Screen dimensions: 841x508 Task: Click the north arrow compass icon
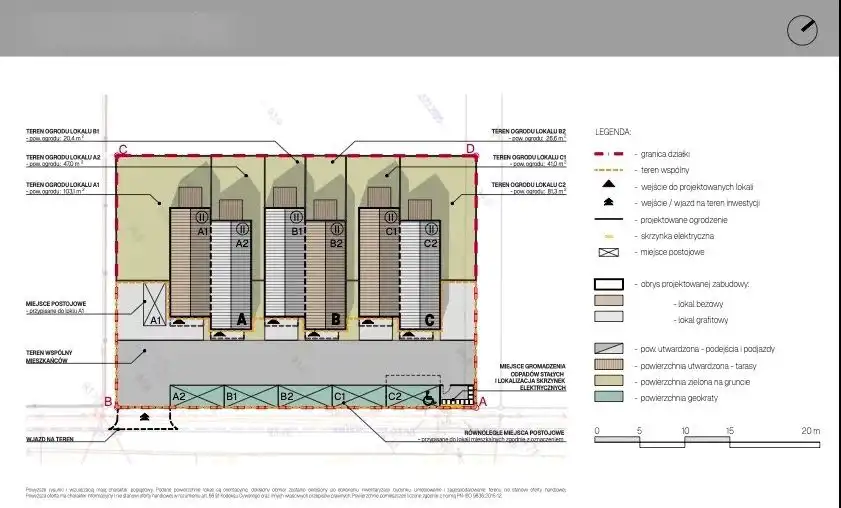[x=802, y=30]
